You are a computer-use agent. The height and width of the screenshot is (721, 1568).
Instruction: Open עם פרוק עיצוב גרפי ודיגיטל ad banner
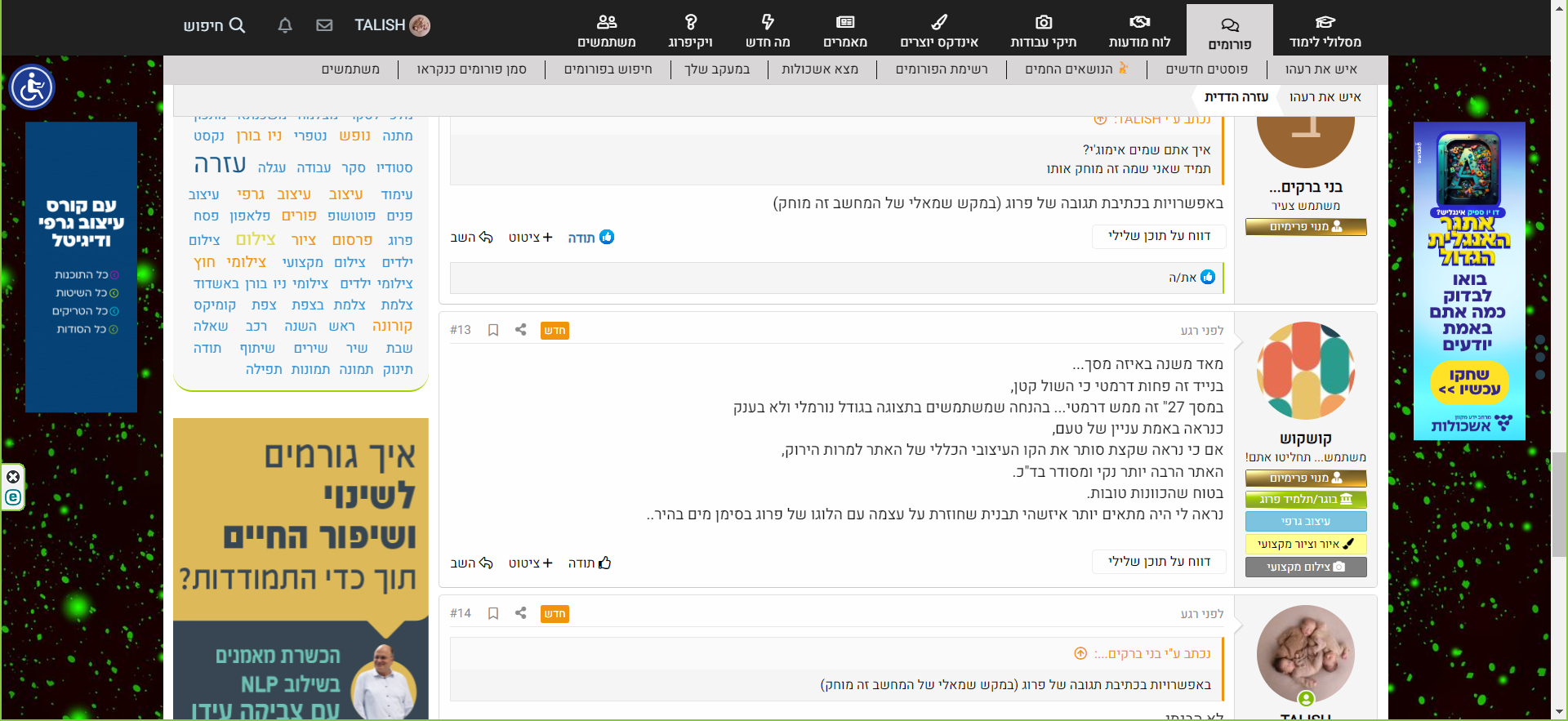coord(81,267)
